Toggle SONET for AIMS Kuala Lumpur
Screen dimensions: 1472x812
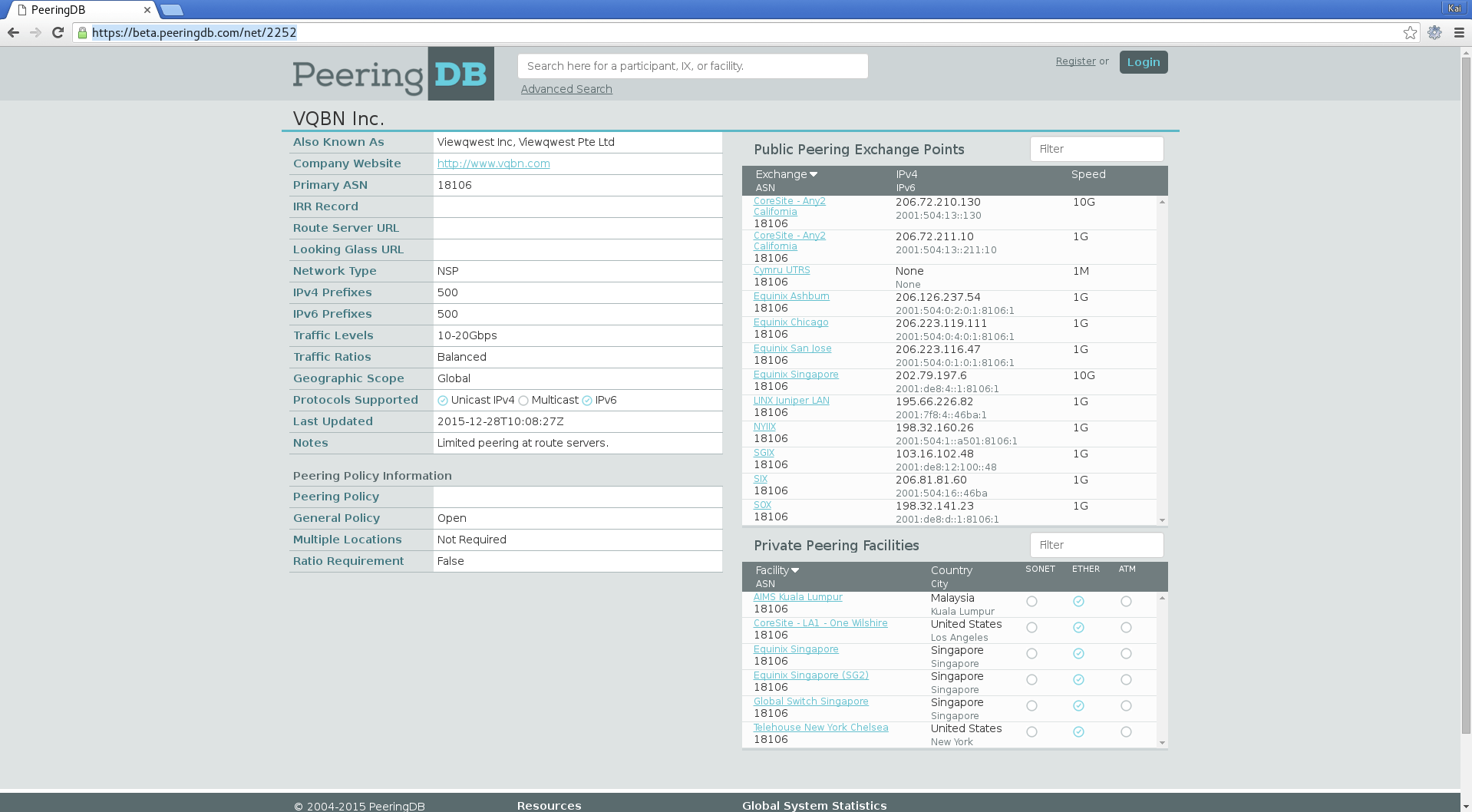pos(1031,602)
